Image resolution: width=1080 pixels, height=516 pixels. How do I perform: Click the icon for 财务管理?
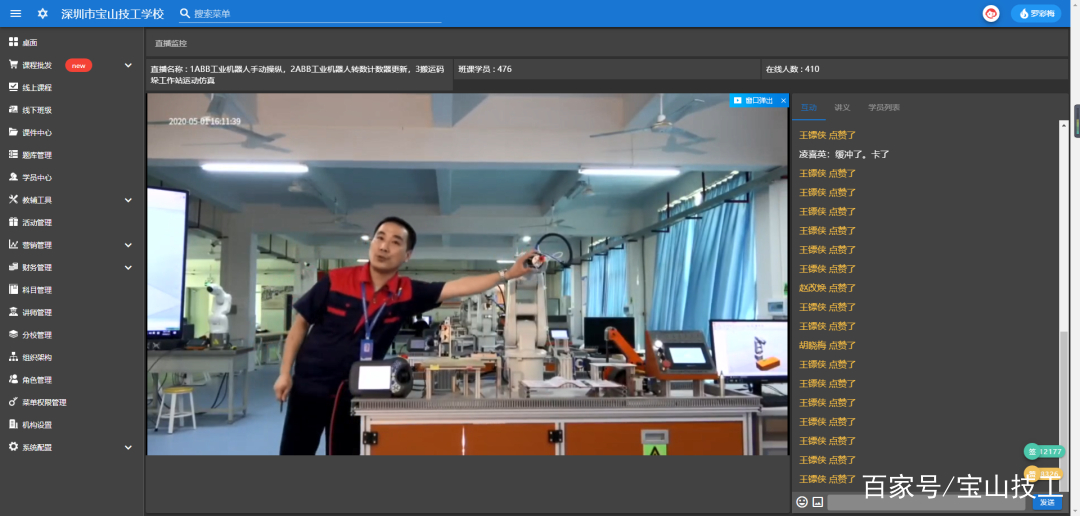point(13,267)
